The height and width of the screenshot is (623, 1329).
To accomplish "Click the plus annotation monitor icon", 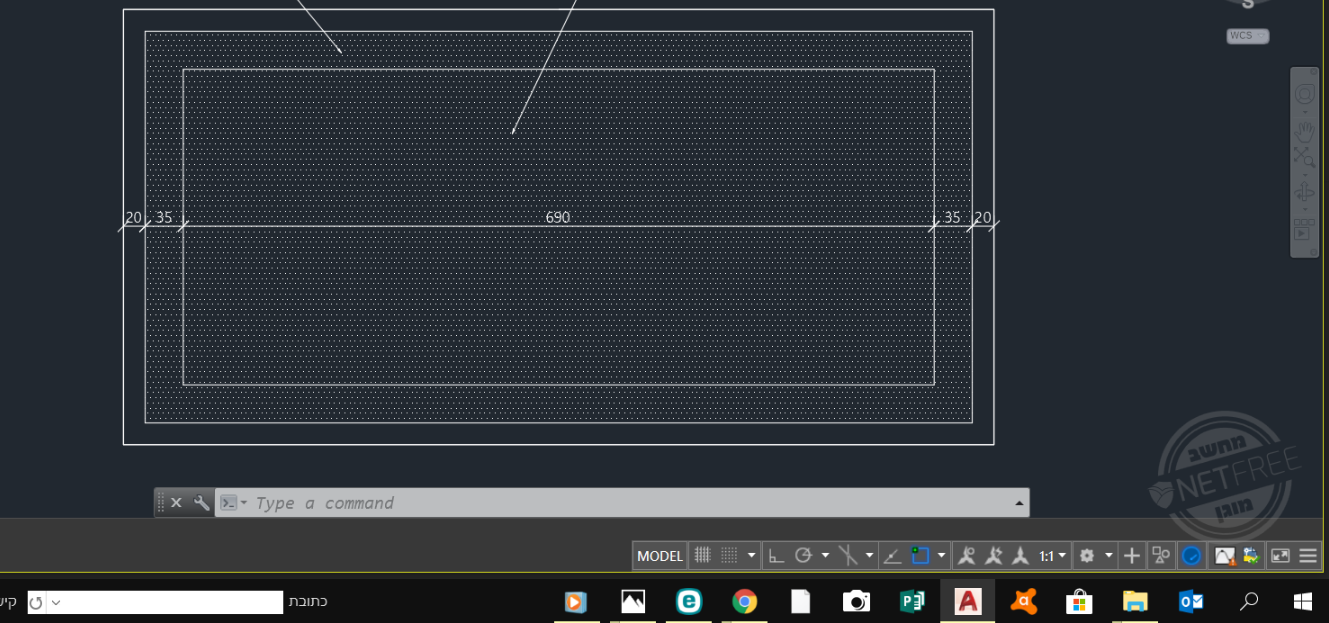I will (x=1132, y=556).
